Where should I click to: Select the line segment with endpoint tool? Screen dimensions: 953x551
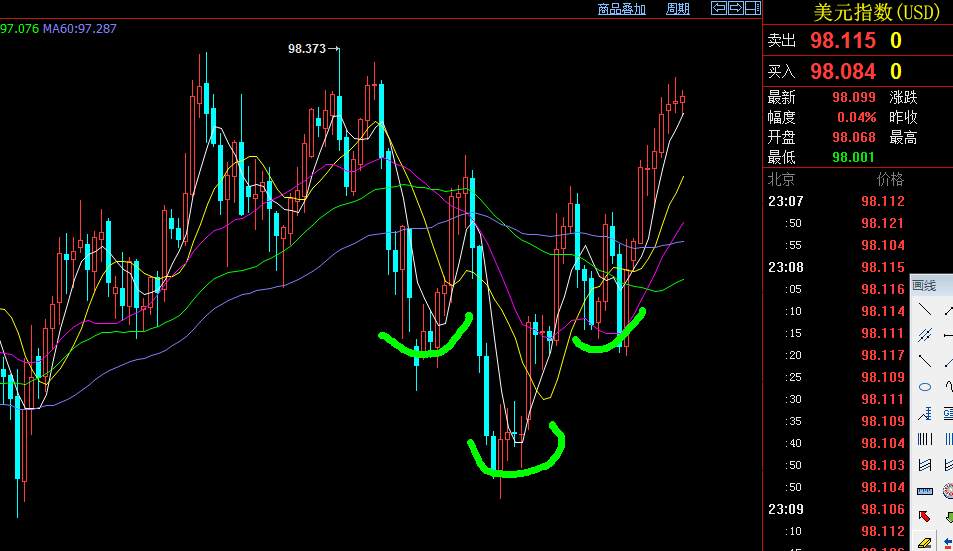point(924,361)
